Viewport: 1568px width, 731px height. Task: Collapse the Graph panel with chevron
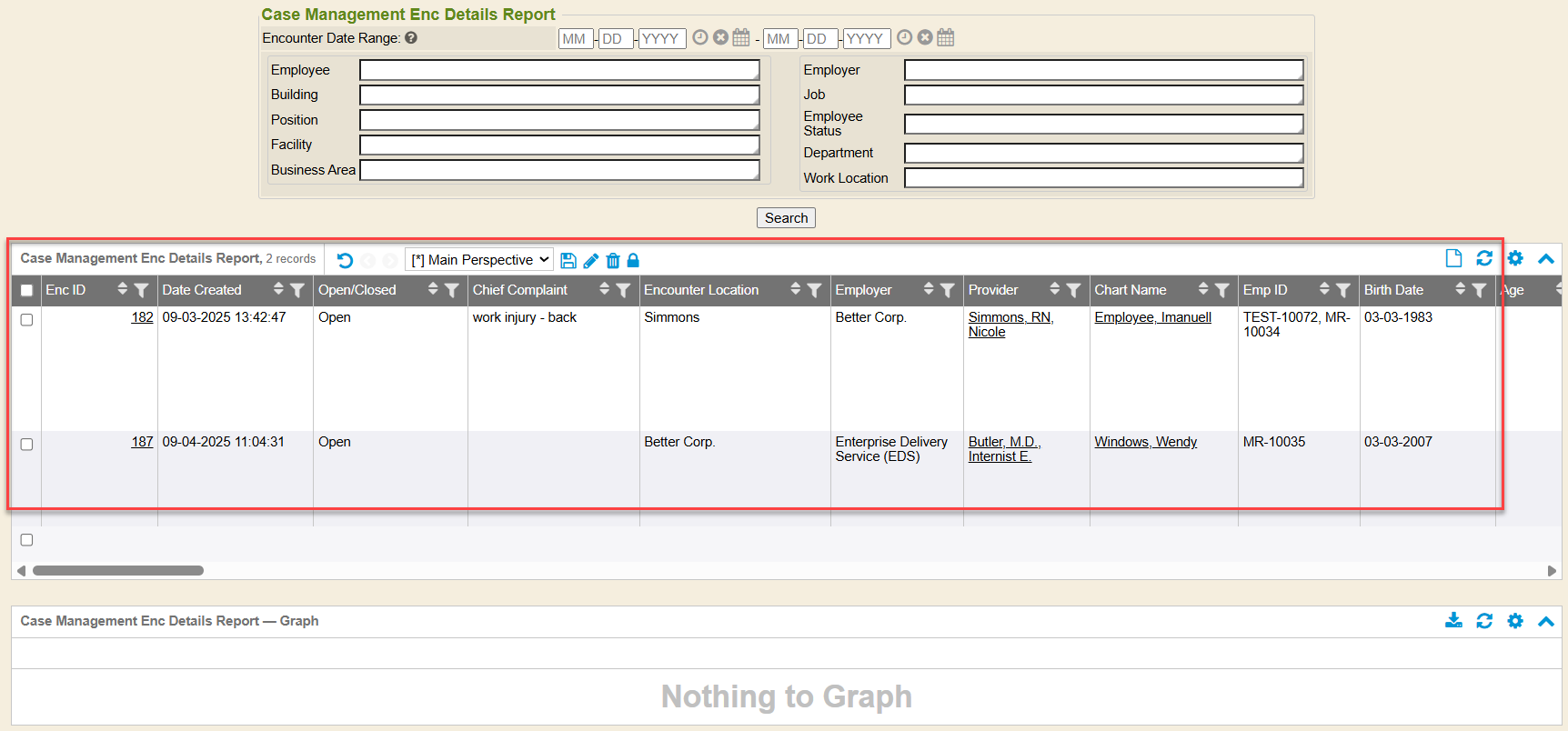1546,621
